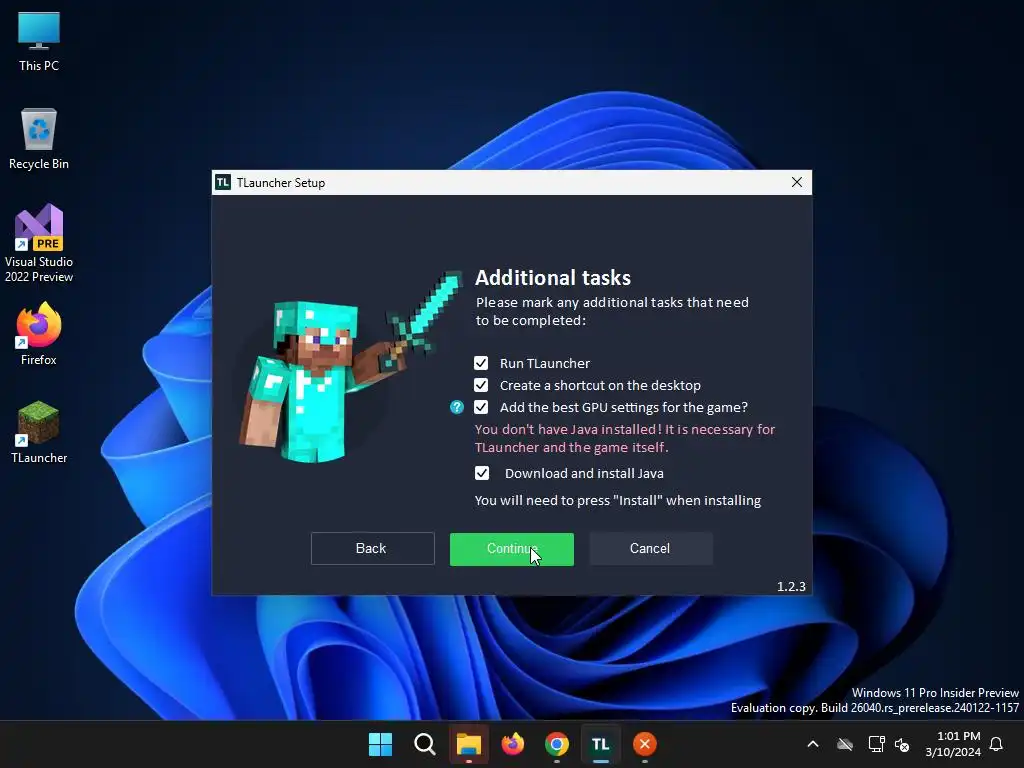Select the Recycle Bin desktop icon
Viewport: 1024px width, 768px height.
coord(39,140)
